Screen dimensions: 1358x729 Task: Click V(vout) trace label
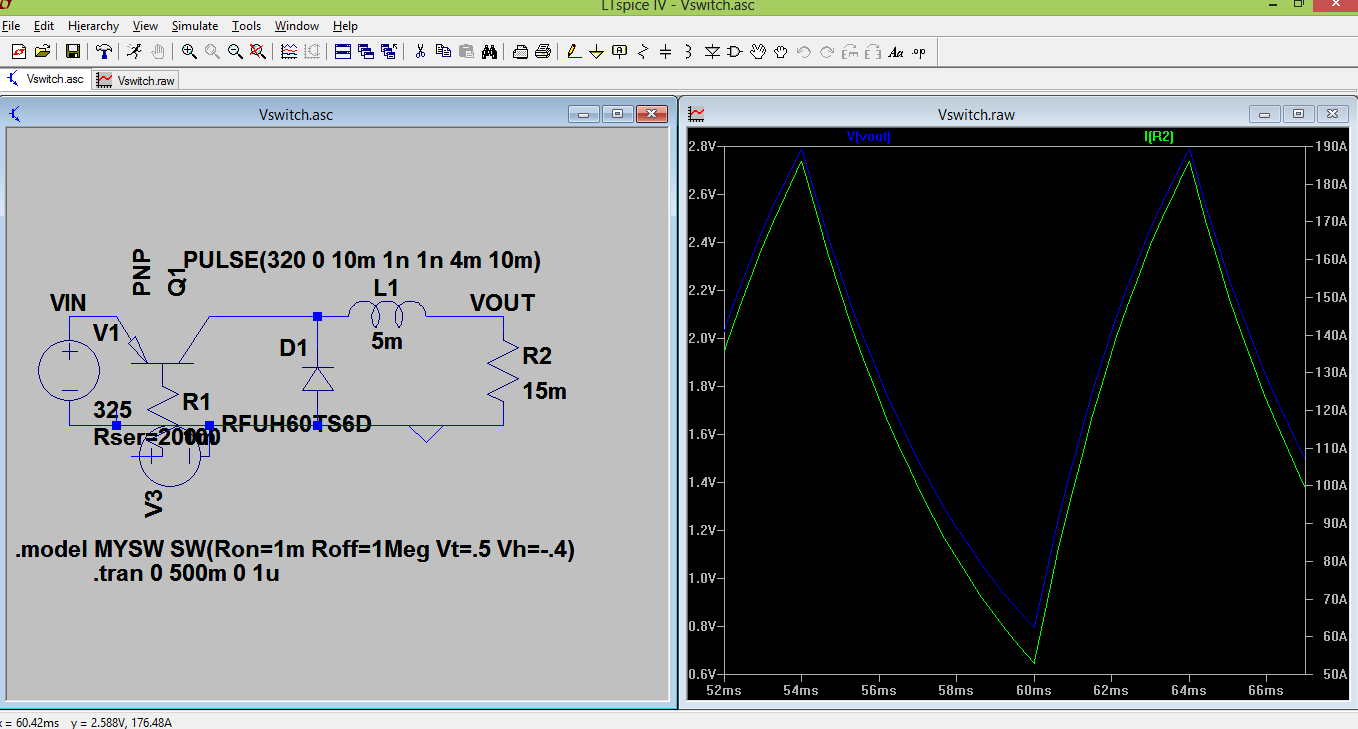pyautogui.click(x=868, y=137)
